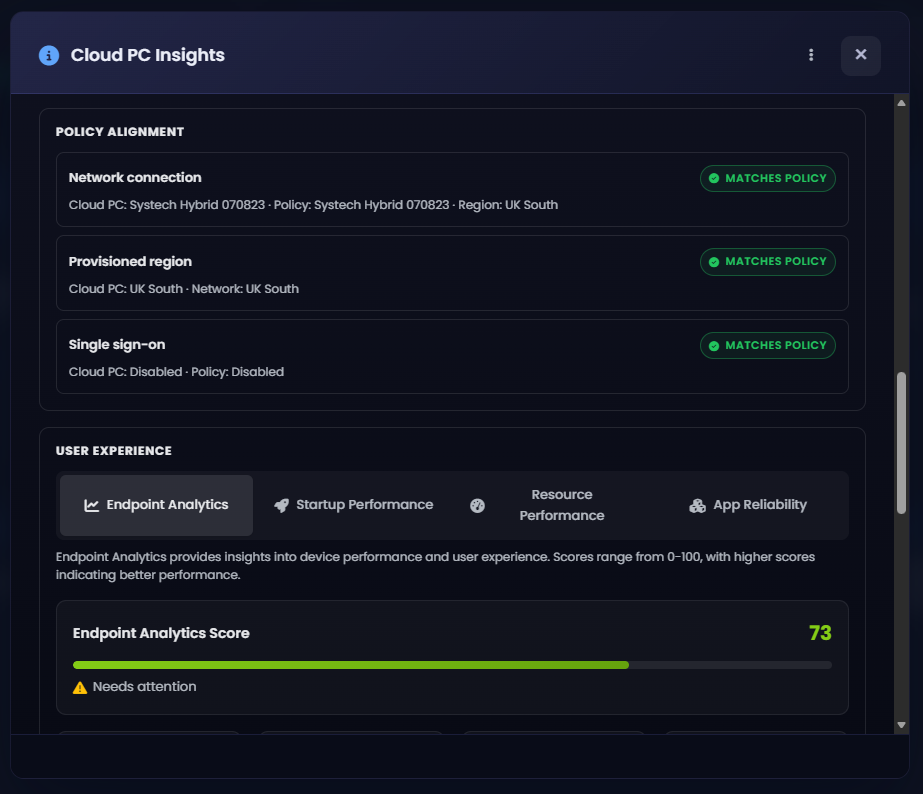Click the chart icon on Endpoint Analytics tab
923x794 pixels.
[92, 505]
